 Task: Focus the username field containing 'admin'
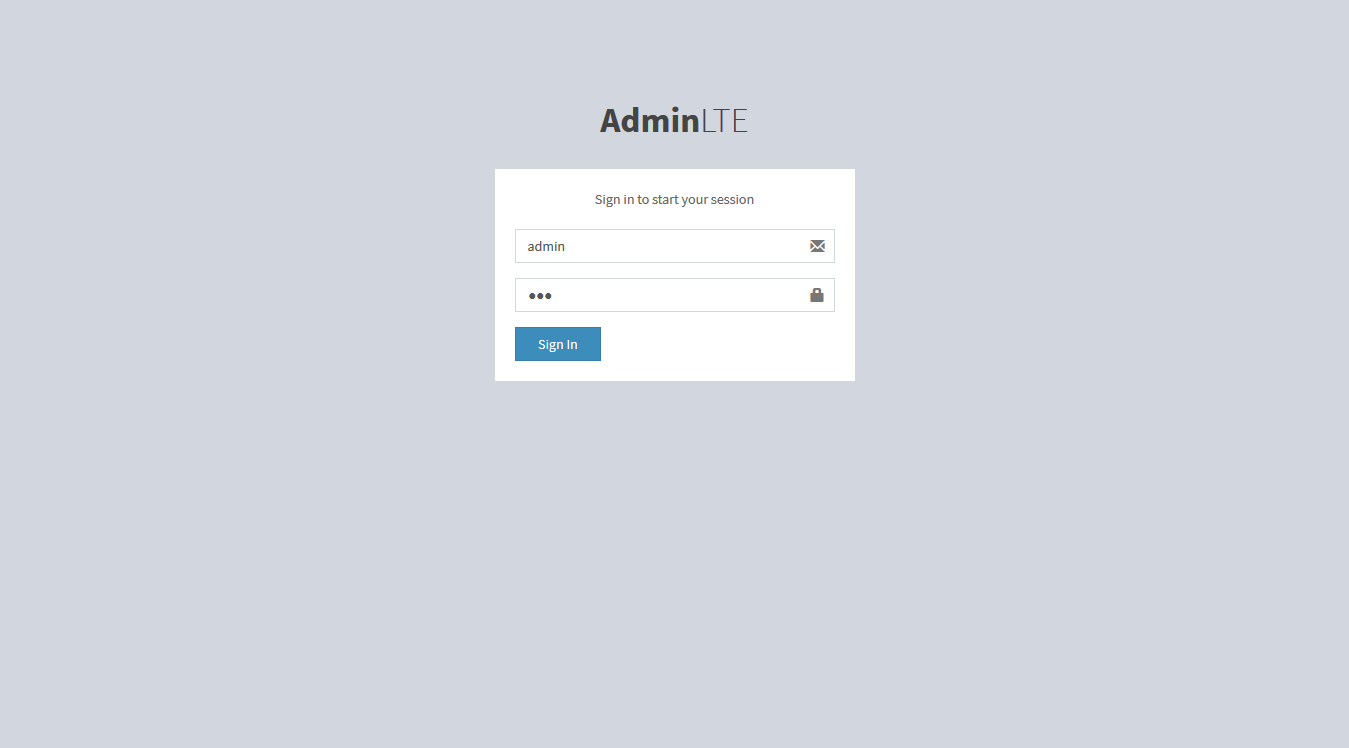point(675,246)
